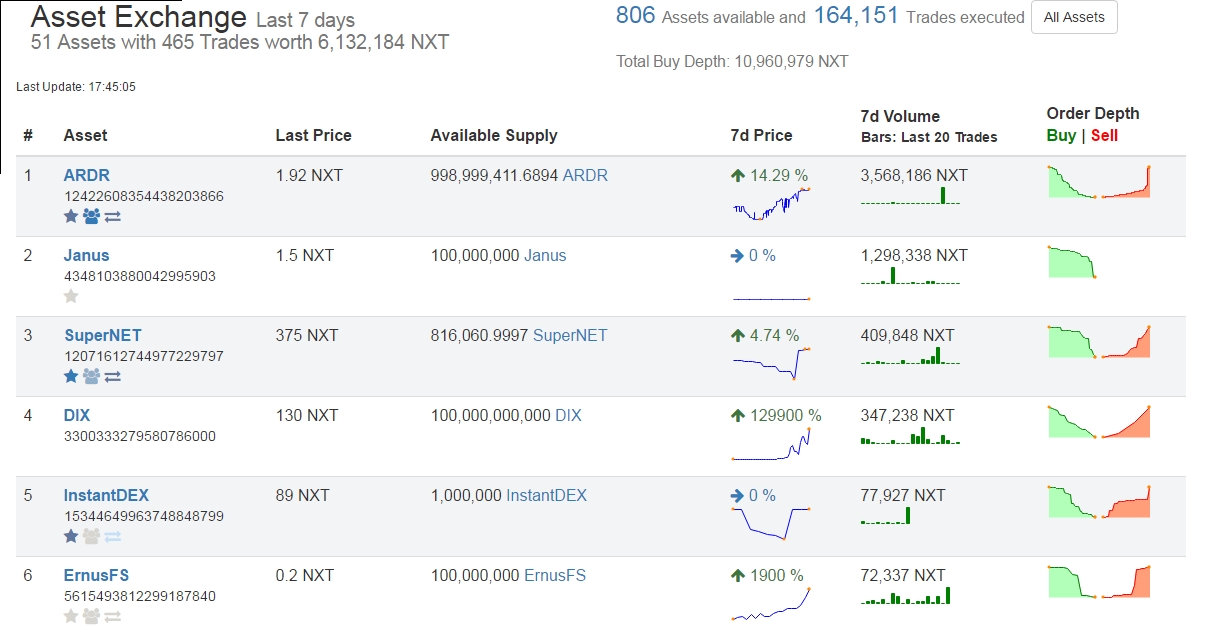This screenshot has height=634, width=1217.
Task: Click the ARDR order depth chart
Action: click(x=1099, y=182)
